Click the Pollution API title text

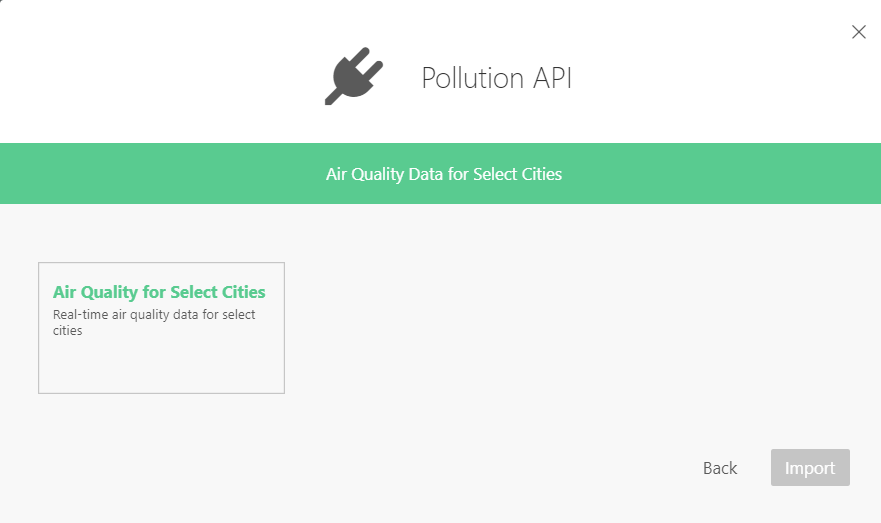pyautogui.click(x=496, y=78)
